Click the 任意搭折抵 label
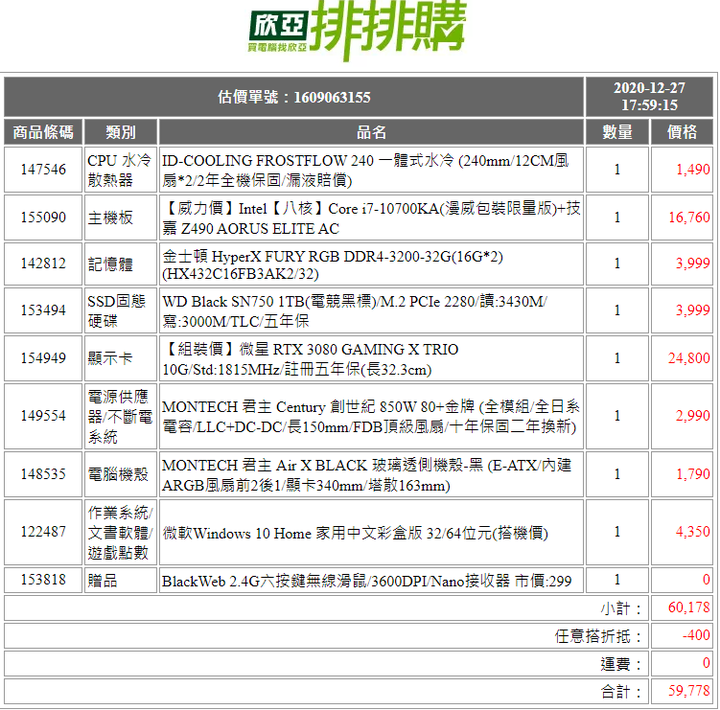This screenshot has height=710, width=720. (598, 636)
